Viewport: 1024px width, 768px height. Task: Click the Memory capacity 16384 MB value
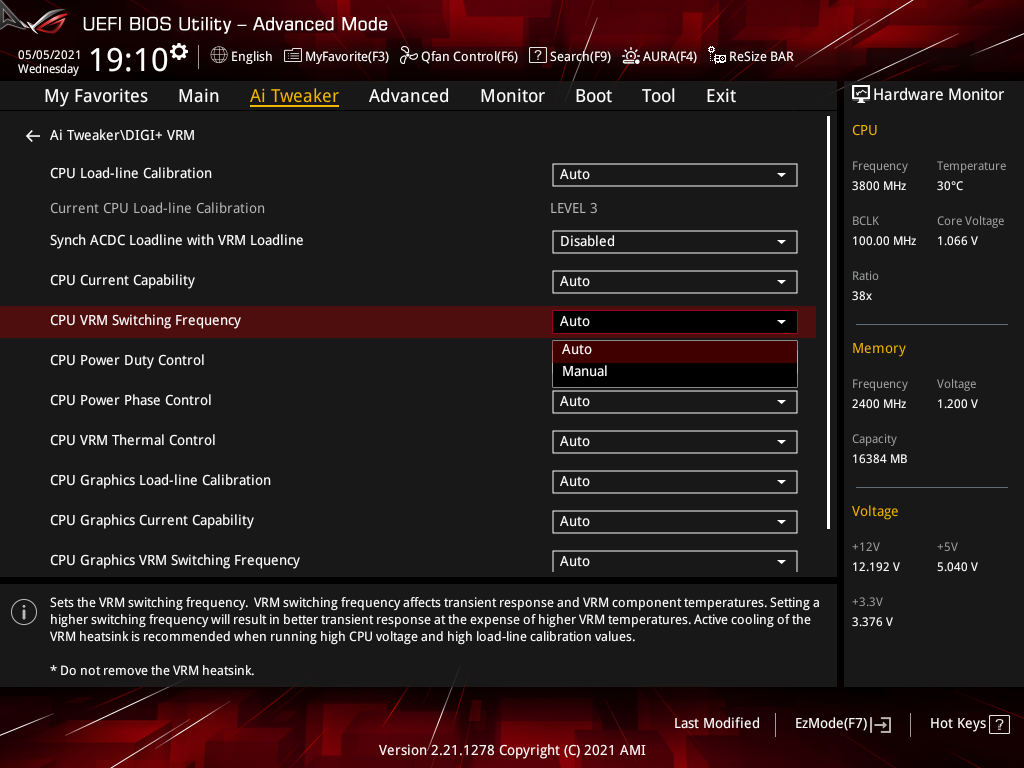click(x=879, y=459)
